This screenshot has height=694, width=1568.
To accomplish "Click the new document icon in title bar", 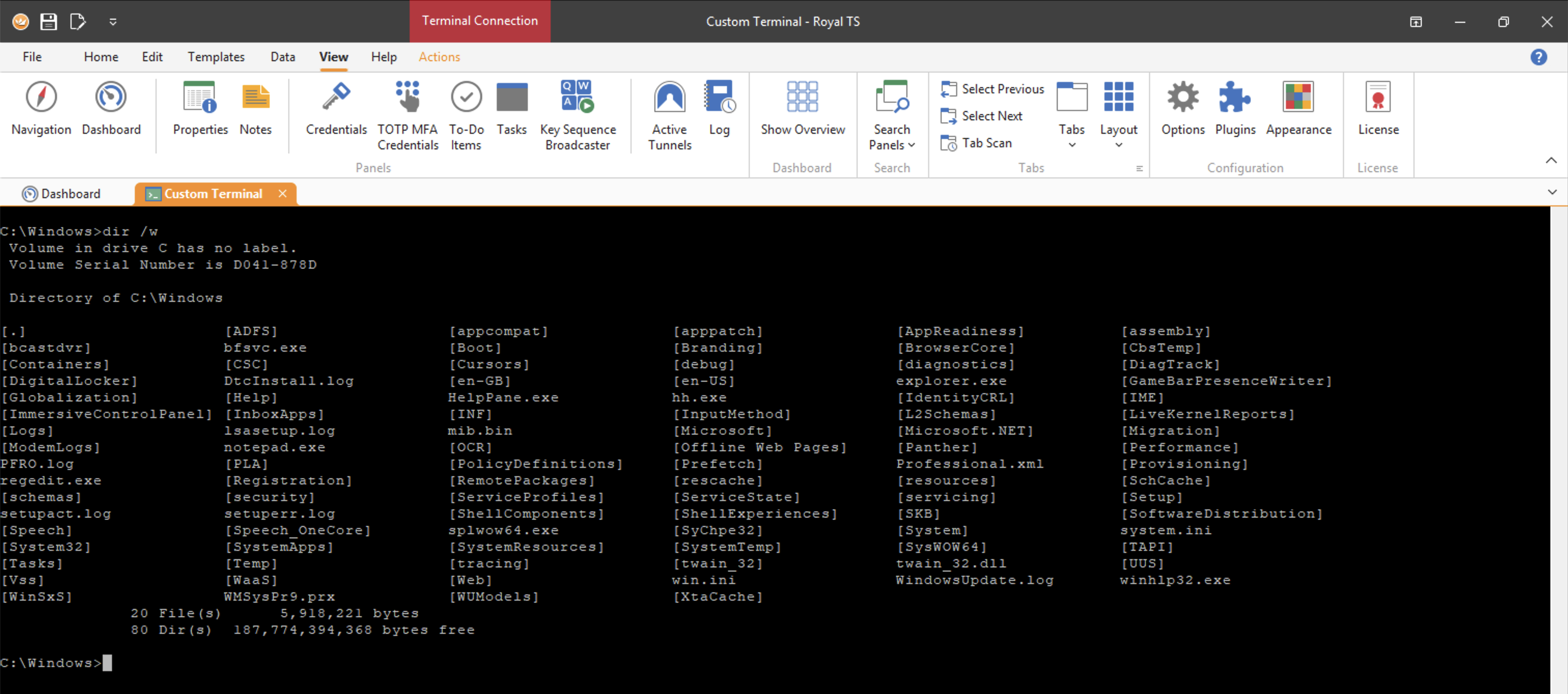I will point(78,21).
